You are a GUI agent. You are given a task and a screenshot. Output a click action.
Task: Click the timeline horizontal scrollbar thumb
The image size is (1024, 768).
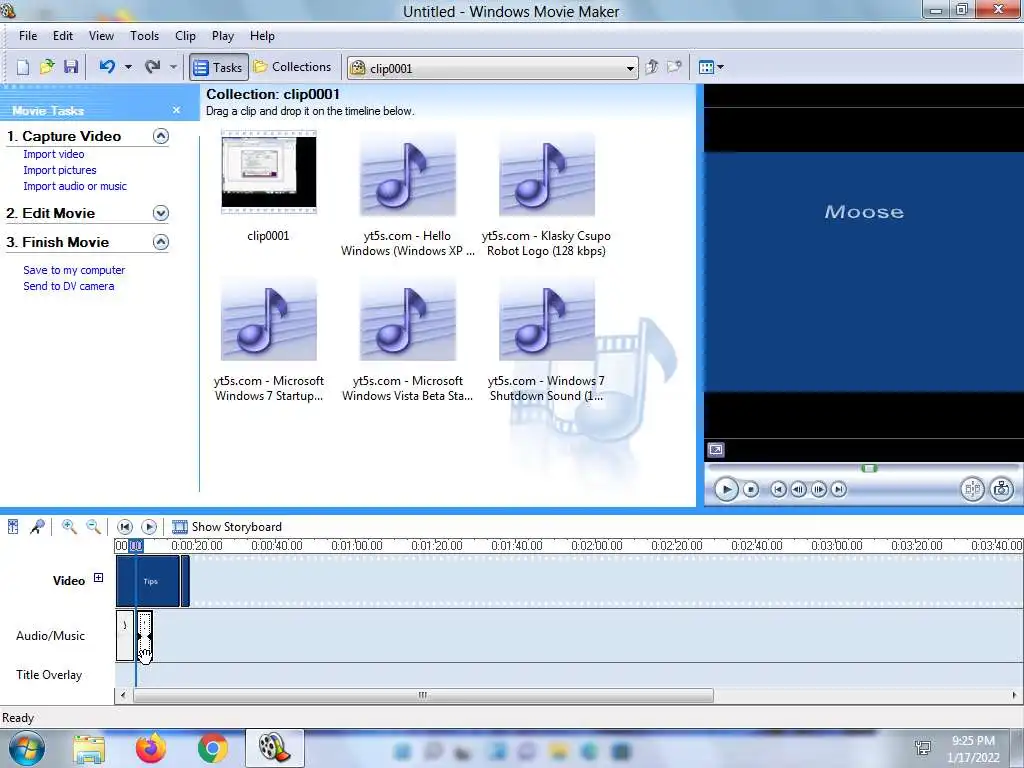tap(423, 696)
